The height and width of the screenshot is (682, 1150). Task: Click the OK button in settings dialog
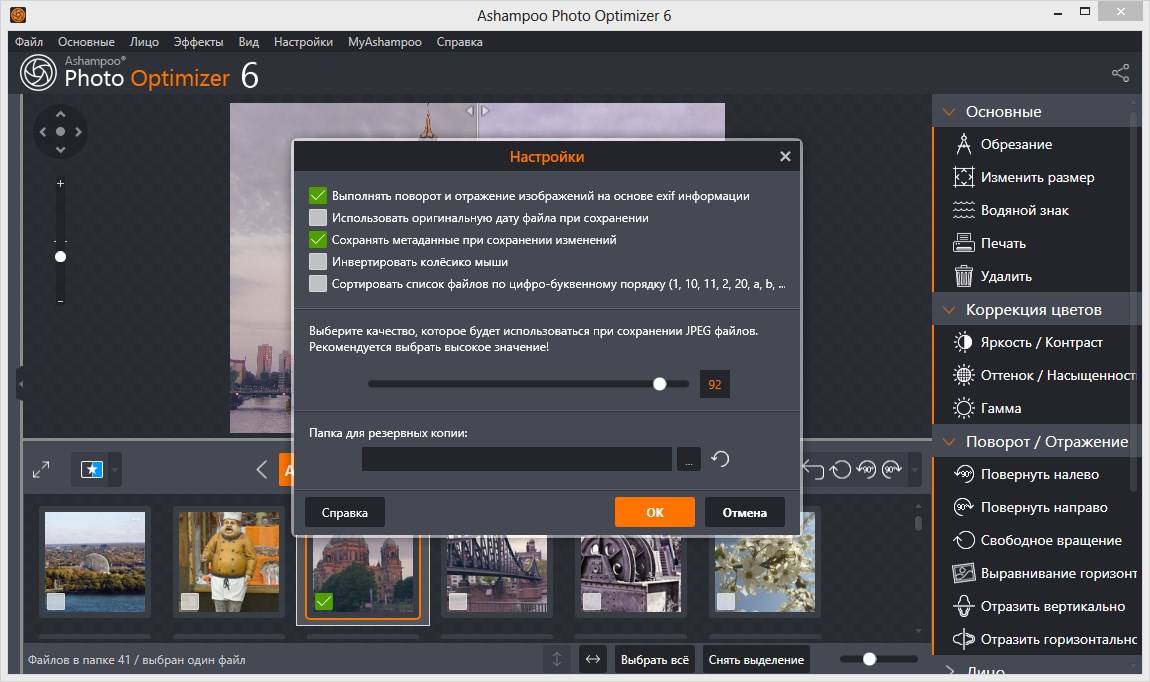[x=654, y=512]
